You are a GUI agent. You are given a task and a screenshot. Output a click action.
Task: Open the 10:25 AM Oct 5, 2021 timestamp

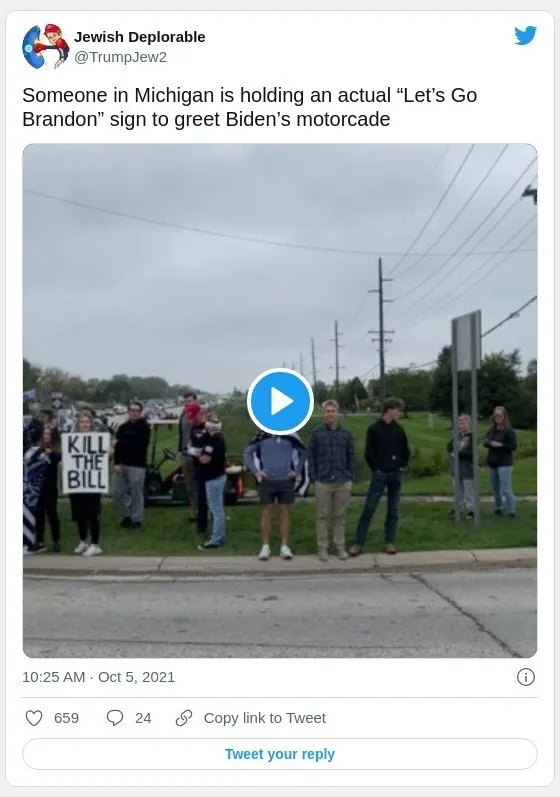(99, 677)
